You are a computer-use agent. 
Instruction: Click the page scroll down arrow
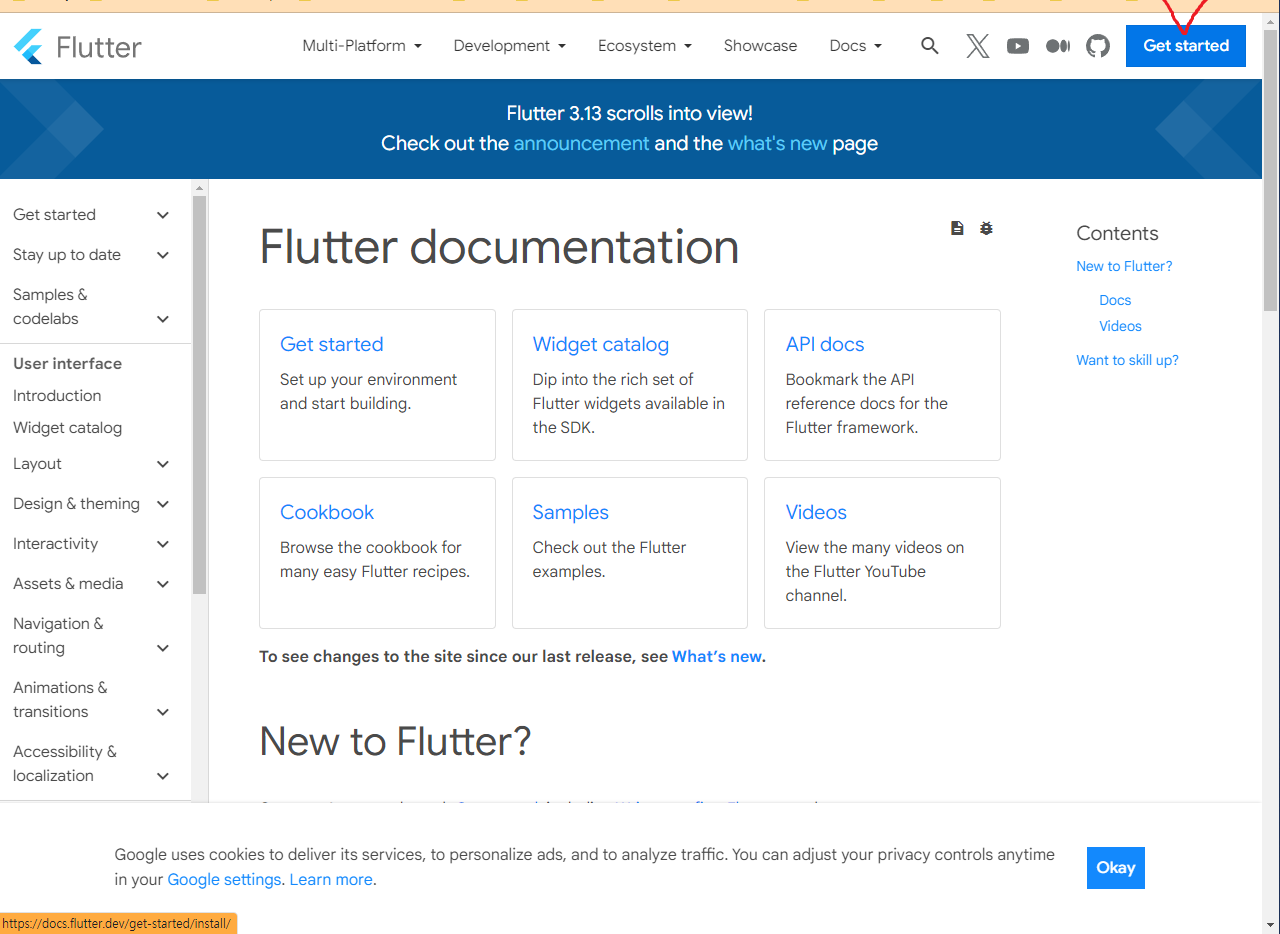(x=1271, y=925)
